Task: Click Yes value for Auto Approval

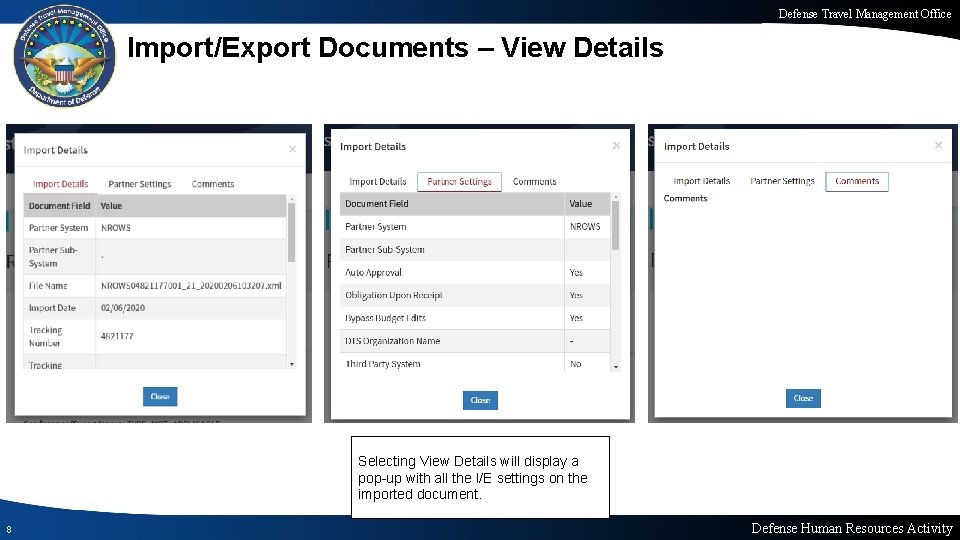Action: tap(576, 272)
